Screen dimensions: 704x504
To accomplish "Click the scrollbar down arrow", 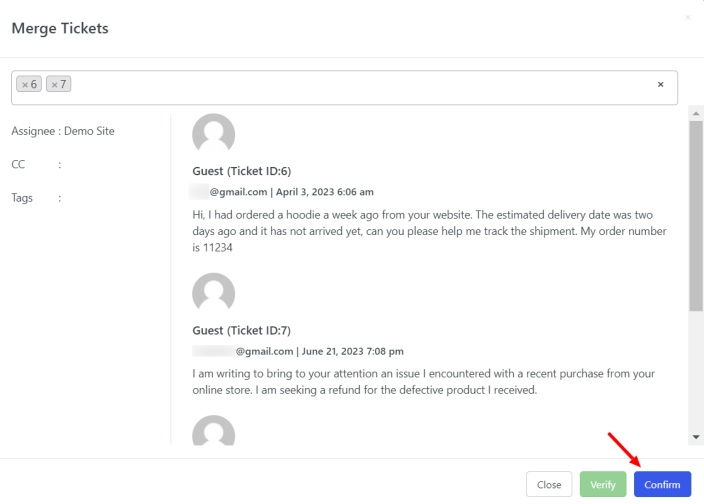I will [x=696, y=437].
